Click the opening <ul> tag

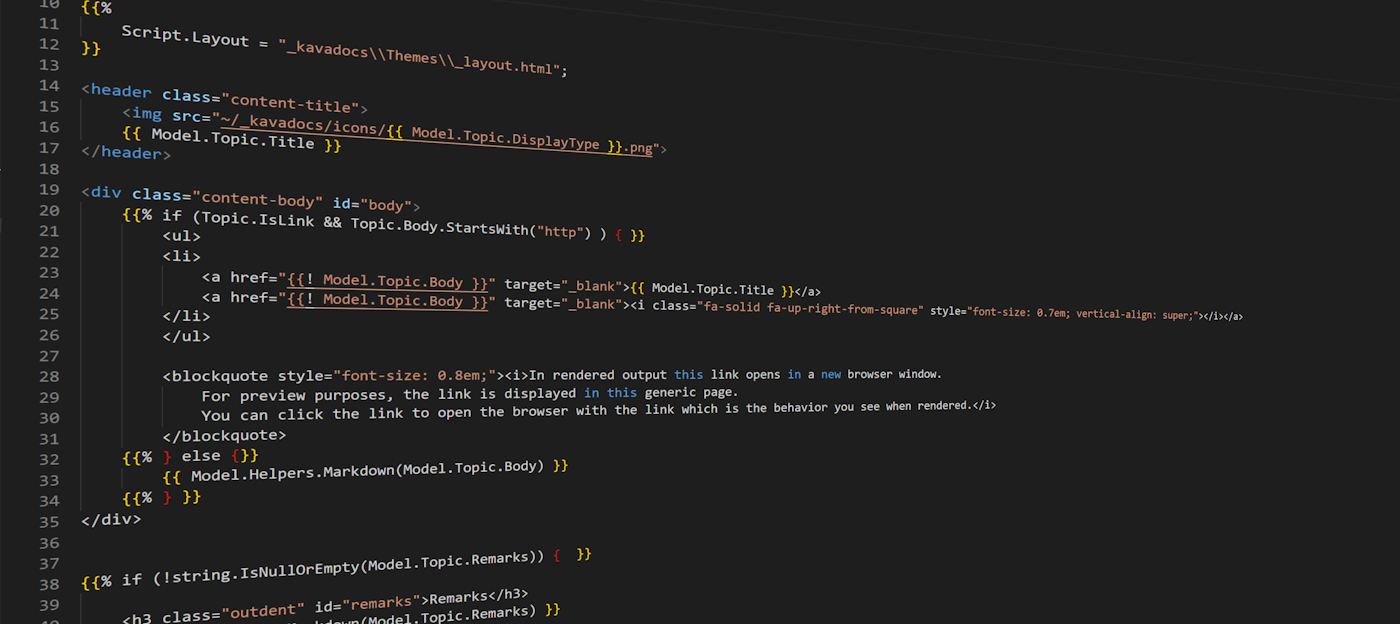pos(181,236)
